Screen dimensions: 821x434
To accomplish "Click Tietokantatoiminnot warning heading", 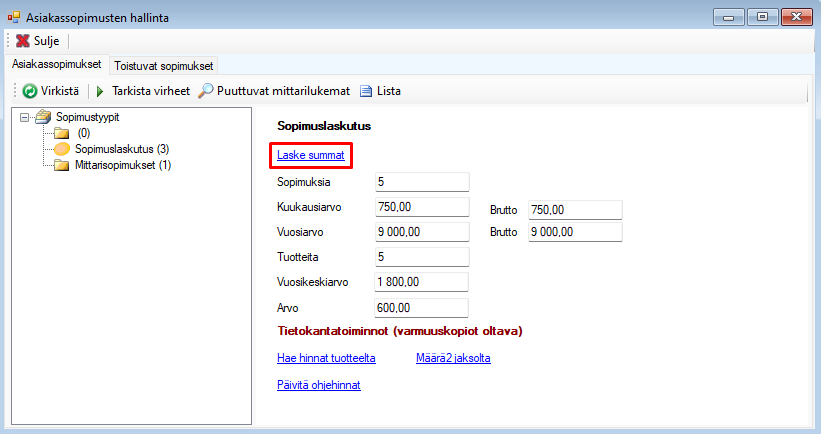I will point(400,331).
